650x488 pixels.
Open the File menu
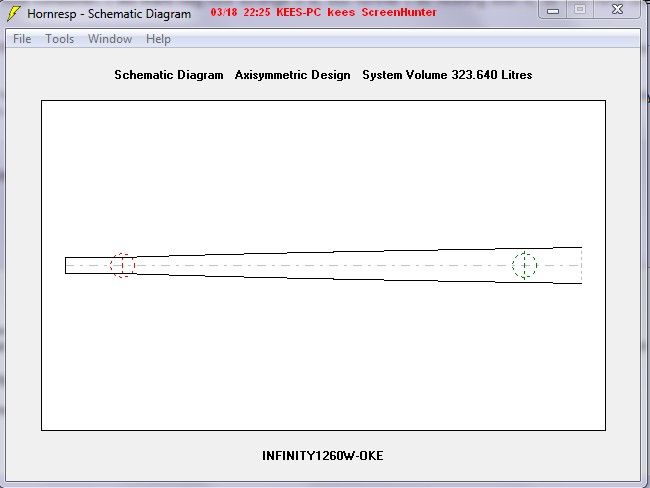[x=22, y=39]
